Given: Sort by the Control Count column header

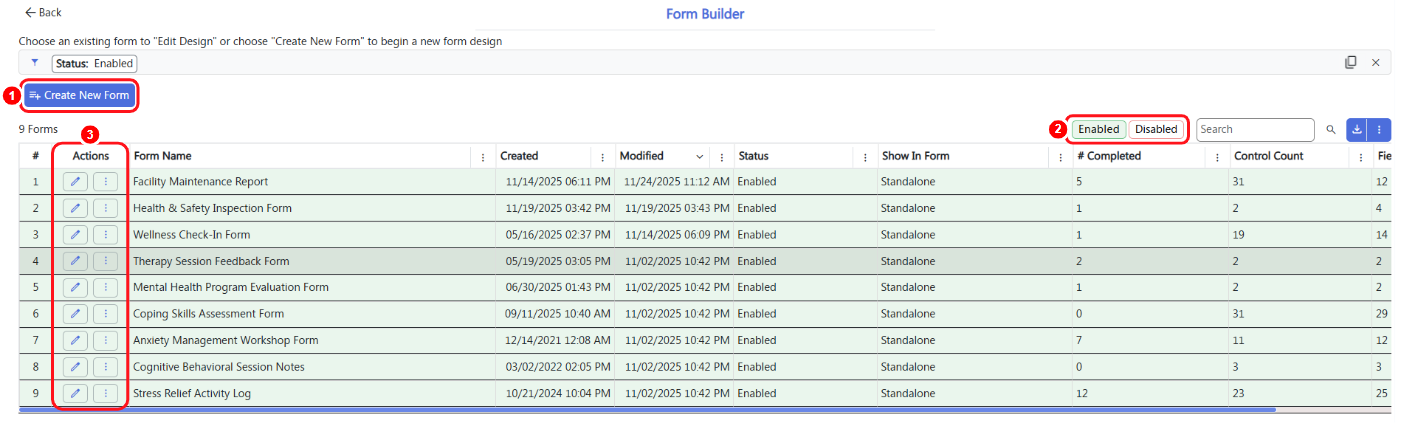Looking at the screenshot, I should point(1269,156).
